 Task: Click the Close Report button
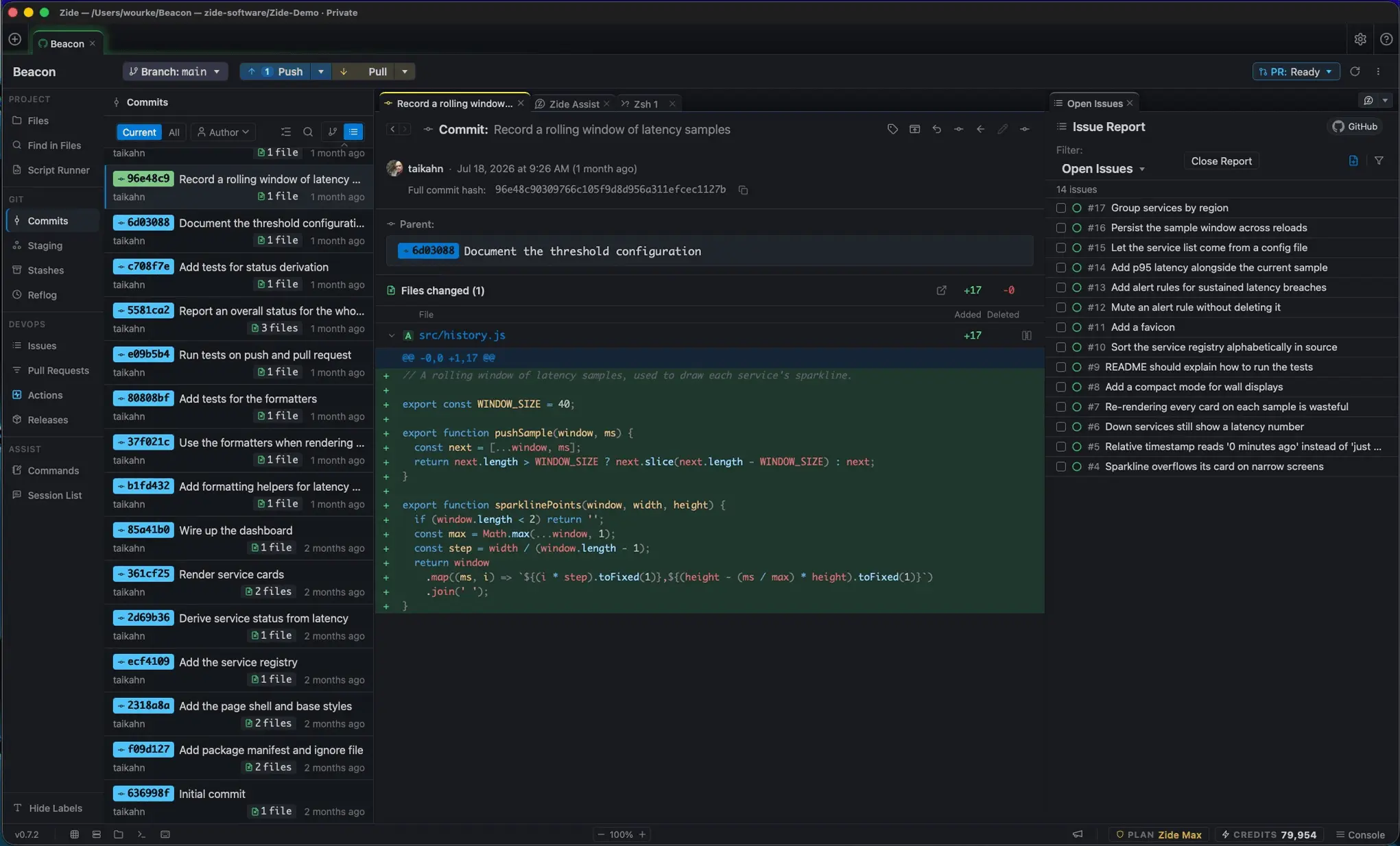(x=1221, y=161)
